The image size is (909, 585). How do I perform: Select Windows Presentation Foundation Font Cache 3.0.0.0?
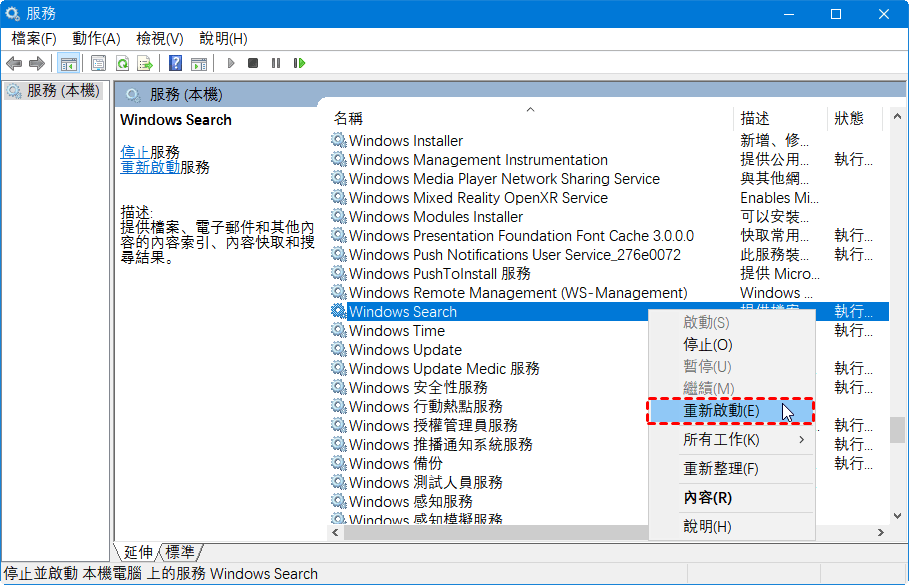click(521, 235)
